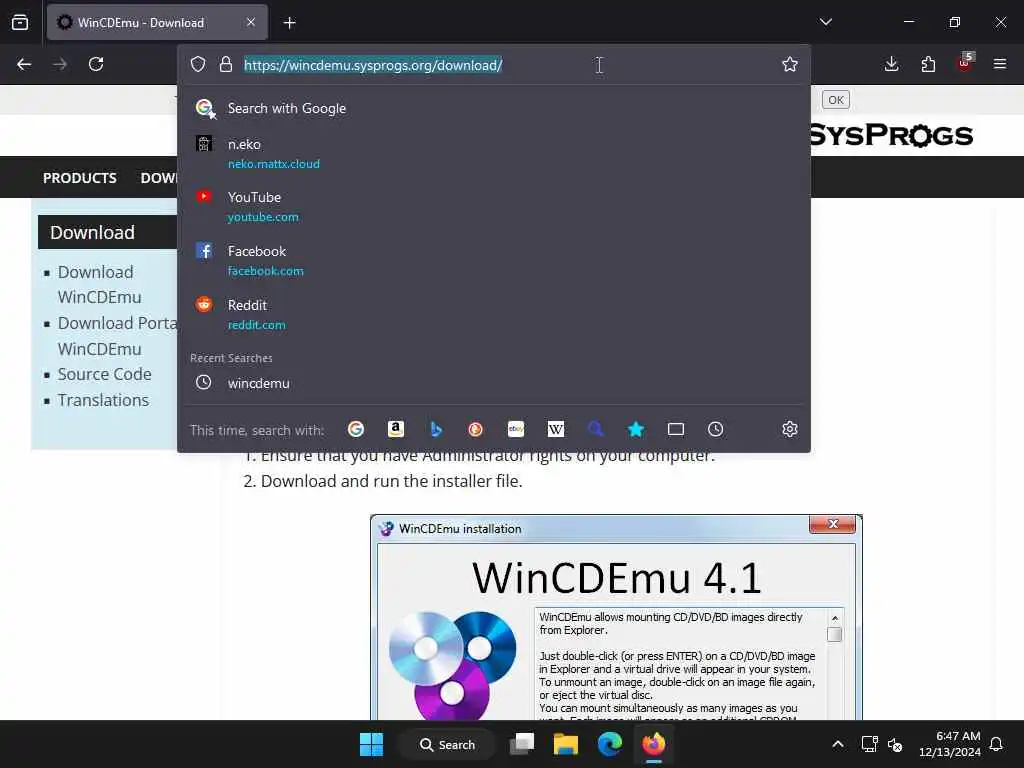The image size is (1024, 768).
Task: Open the Firefox downloads panel
Action: pyautogui.click(x=891, y=64)
